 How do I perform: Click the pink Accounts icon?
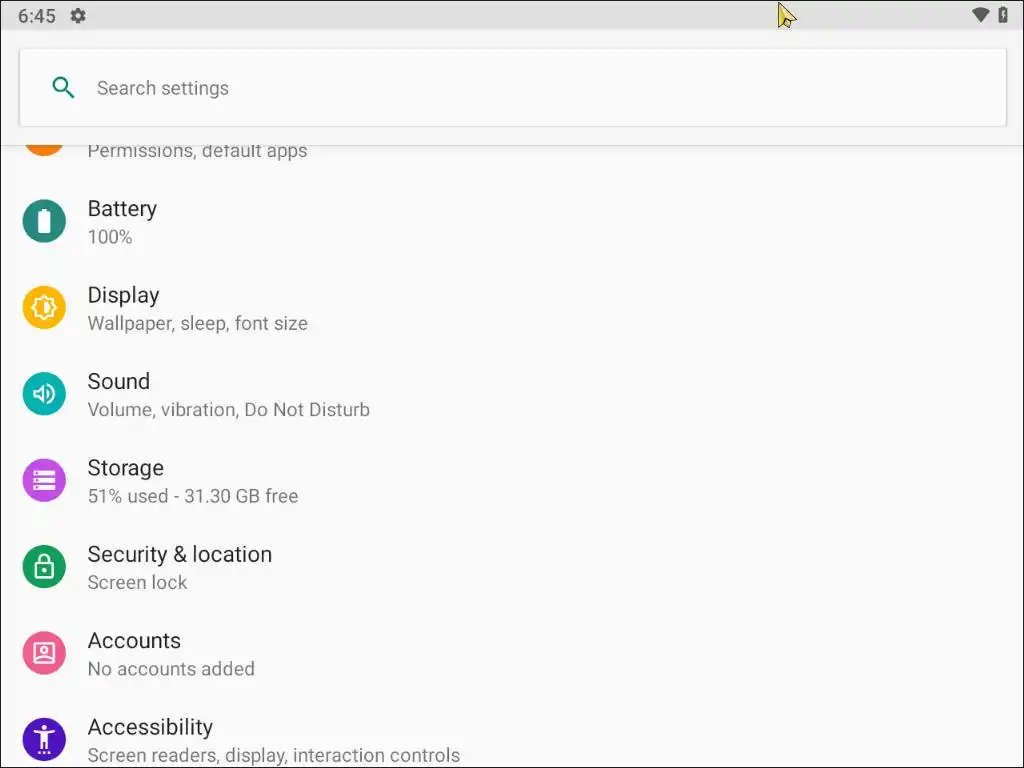44,653
